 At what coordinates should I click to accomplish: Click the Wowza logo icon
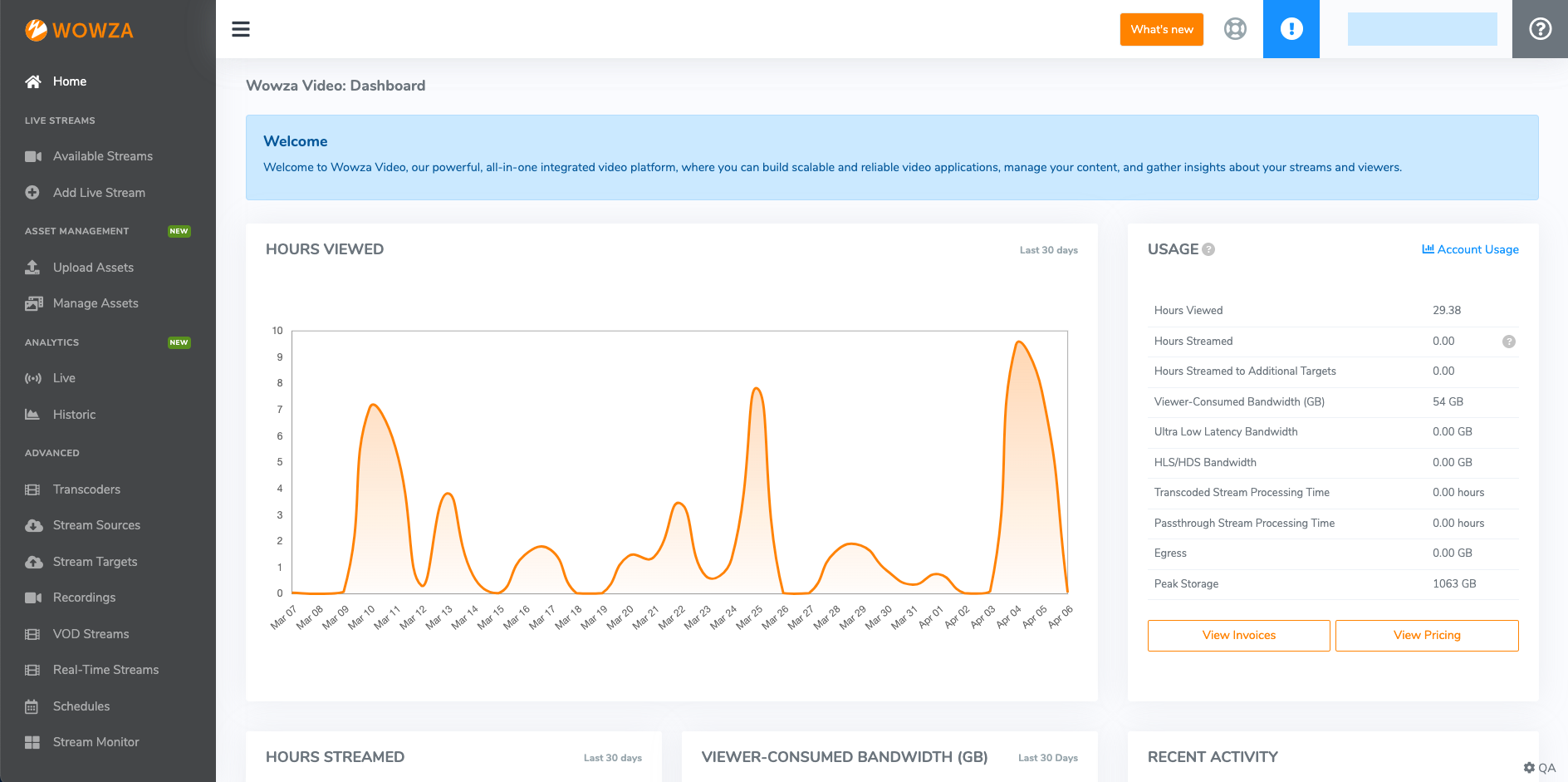[36, 30]
